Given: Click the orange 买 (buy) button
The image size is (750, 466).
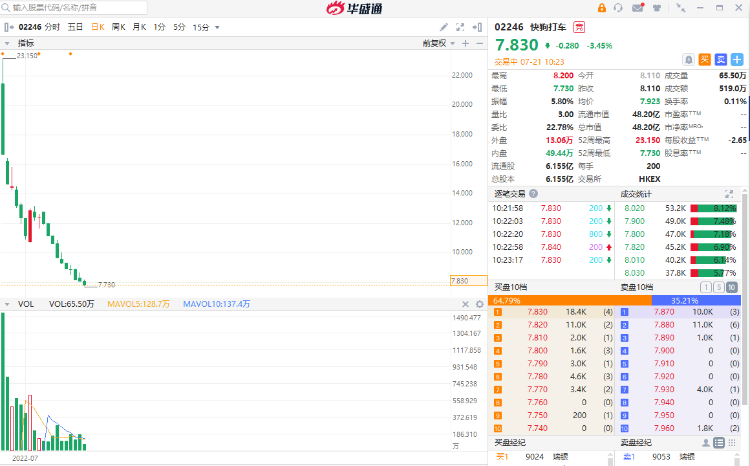Looking at the screenshot, I should [x=704, y=60].
